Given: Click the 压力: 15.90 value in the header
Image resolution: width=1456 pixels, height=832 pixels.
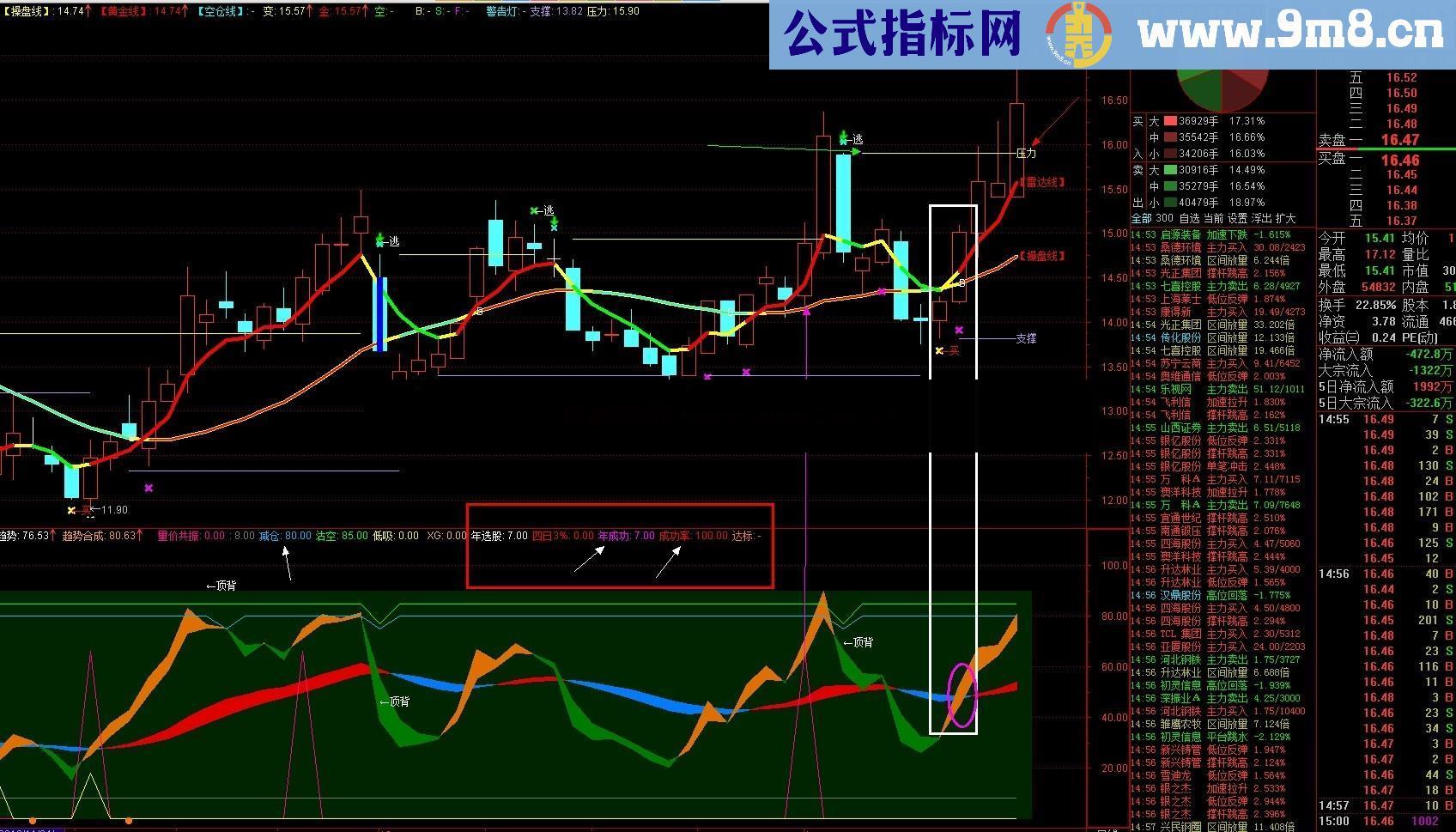Looking at the screenshot, I should (x=613, y=12).
